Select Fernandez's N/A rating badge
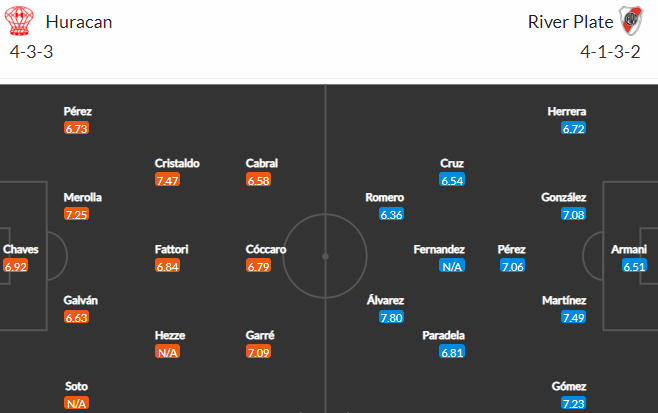 pyautogui.click(x=452, y=266)
